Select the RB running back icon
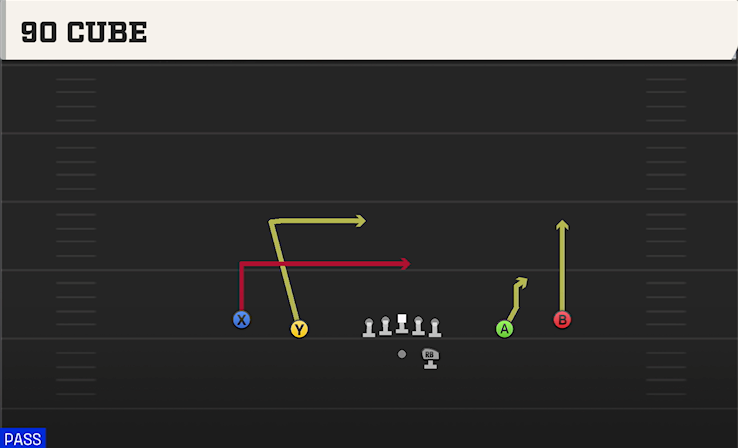The width and height of the screenshot is (738, 448). [x=430, y=359]
